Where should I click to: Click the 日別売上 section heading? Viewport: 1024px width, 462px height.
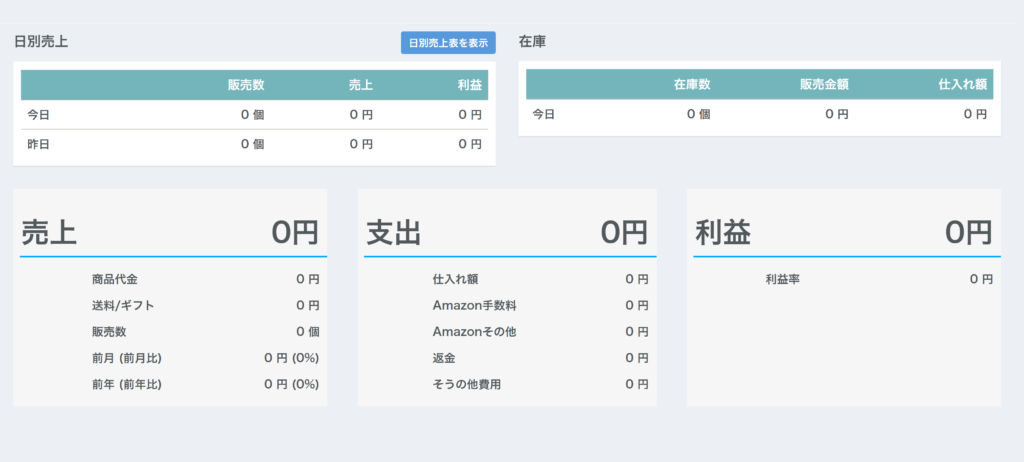click(41, 42)
